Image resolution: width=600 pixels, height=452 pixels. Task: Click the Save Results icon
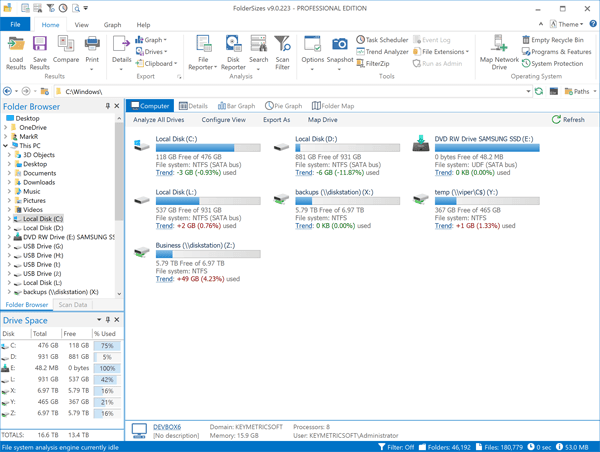[x=40, y=44]
